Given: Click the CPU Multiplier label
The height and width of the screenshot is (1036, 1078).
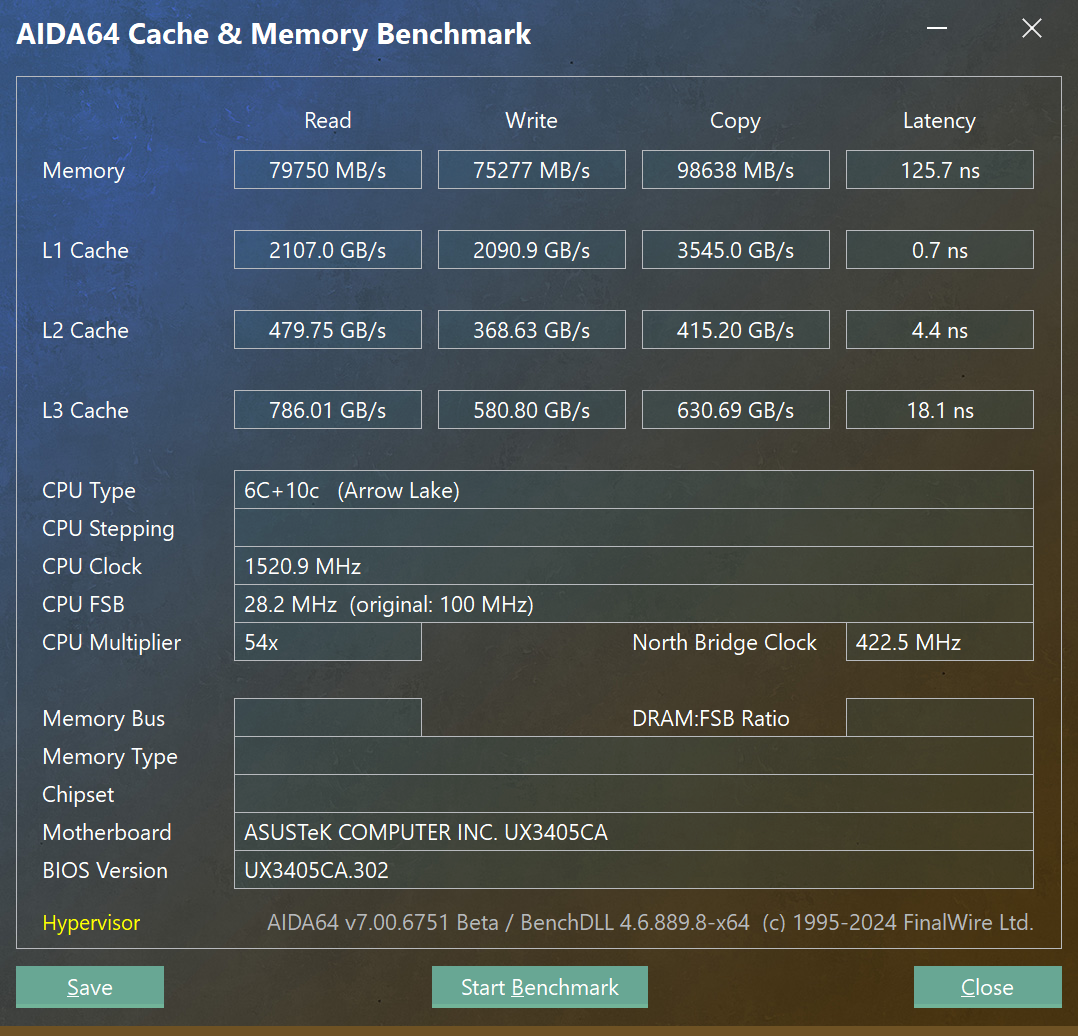Looking at the screenshot, I should point(111,643).
